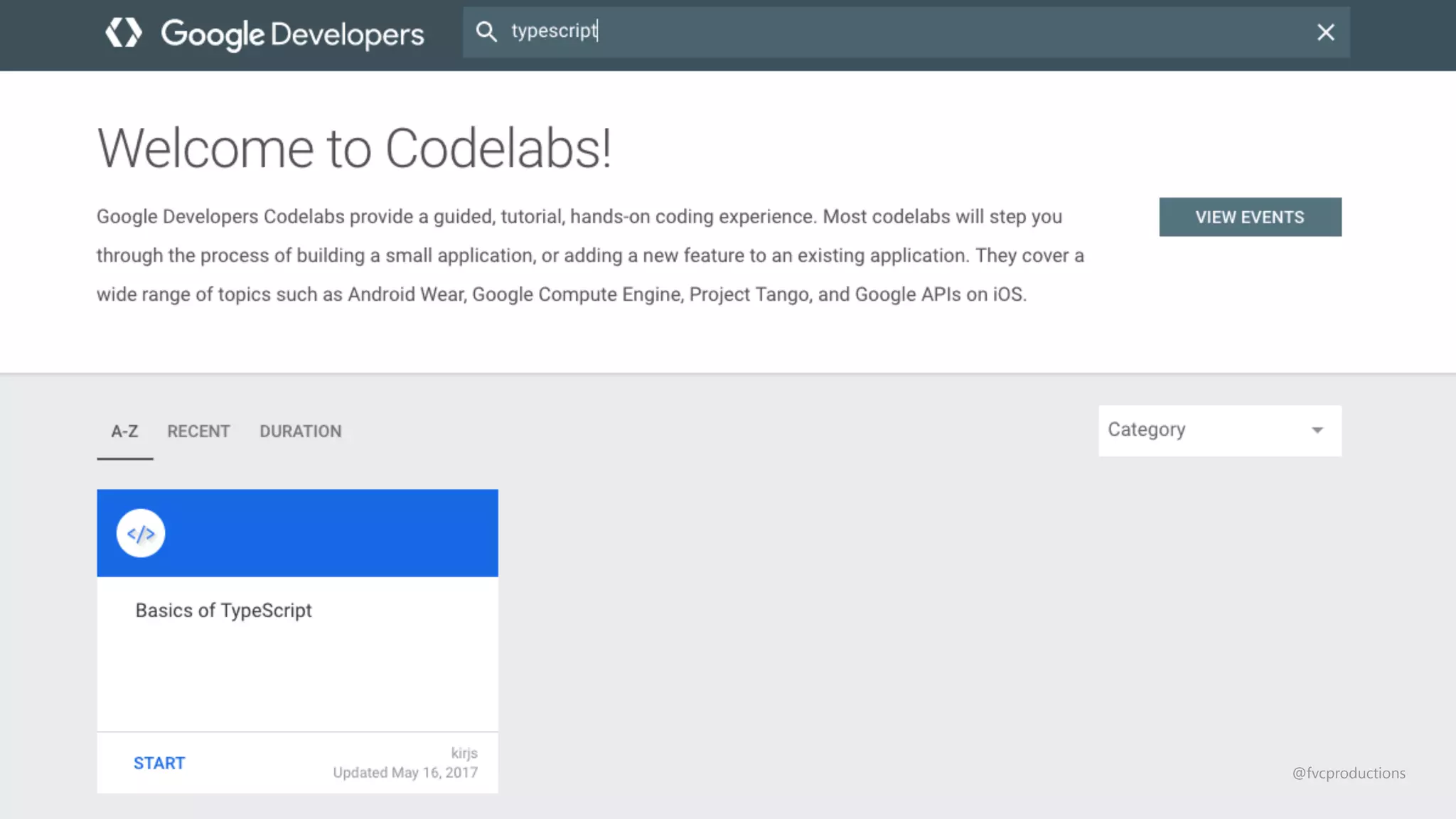1456x819 pixels.
Task: Click the kirjs author name
Action: pyautogui.click(x=464, y=753)
